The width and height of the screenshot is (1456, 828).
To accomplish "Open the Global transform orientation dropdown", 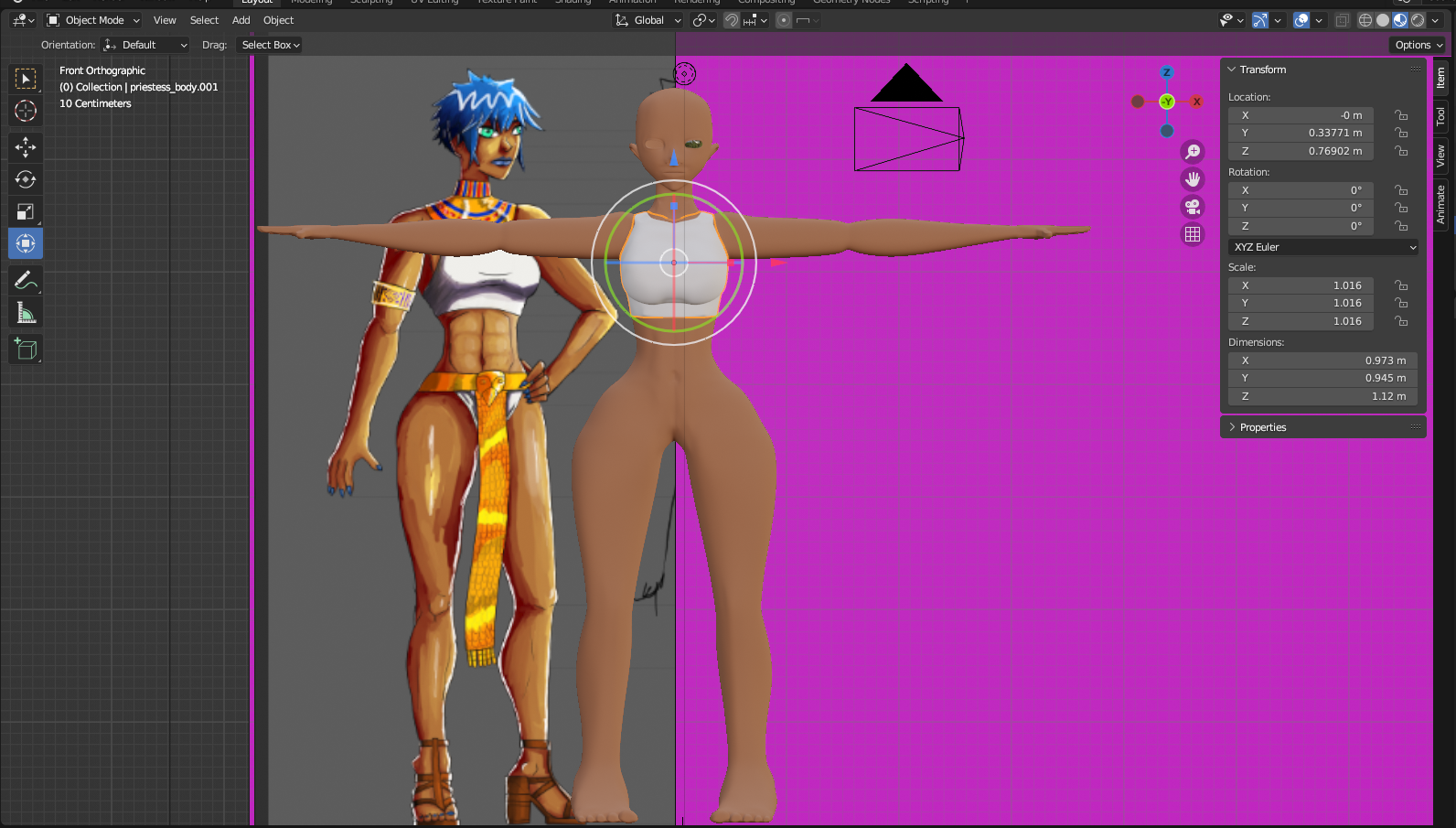I will tap(648, 20).
